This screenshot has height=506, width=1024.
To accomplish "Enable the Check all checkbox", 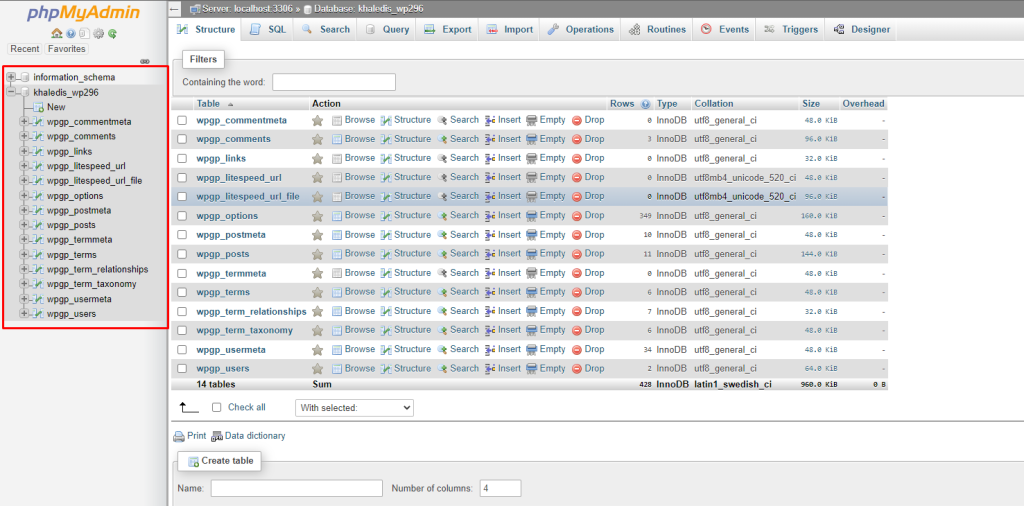I will coord(217,408).
